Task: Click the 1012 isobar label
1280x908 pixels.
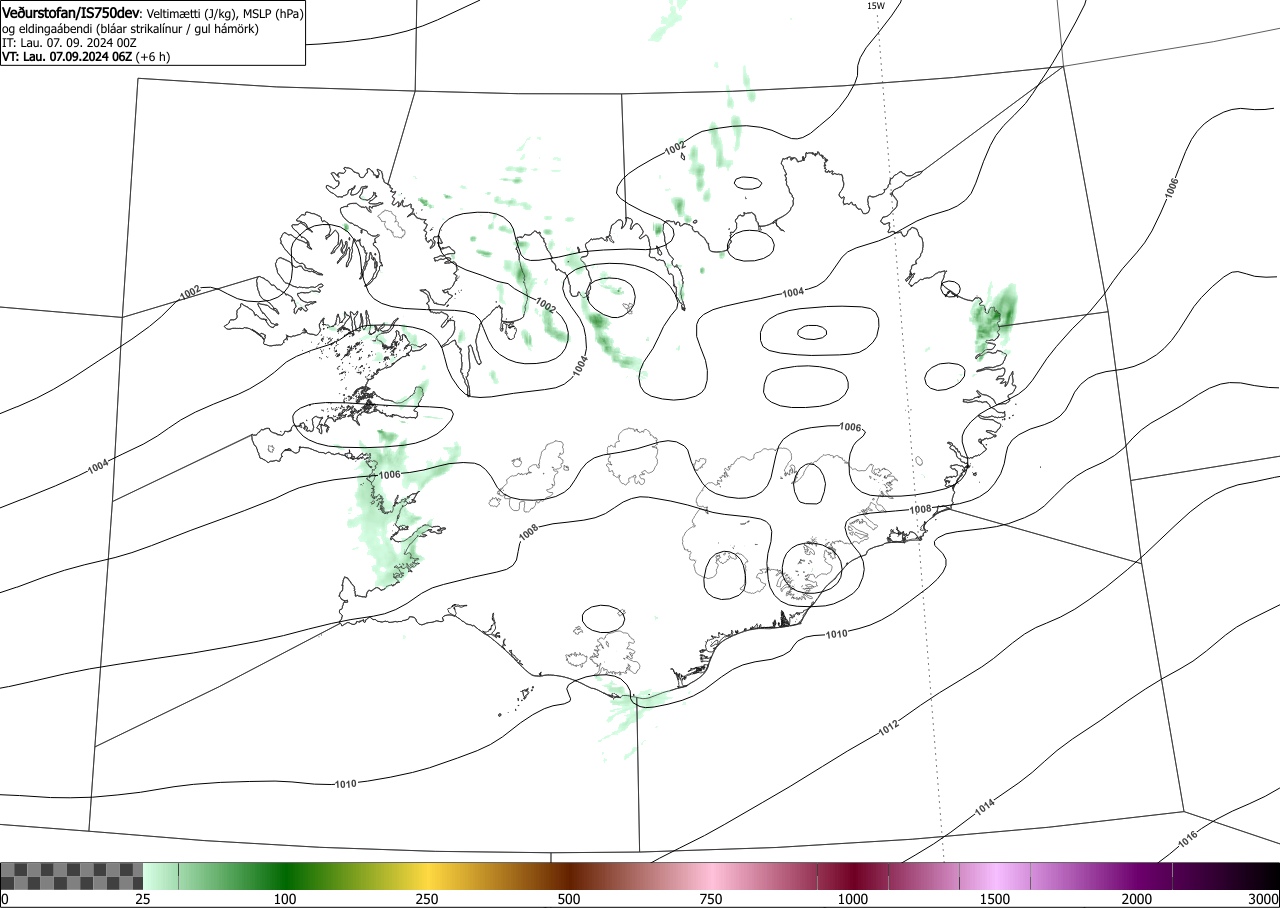Action: pyautogui.click(x=889, y=728)
